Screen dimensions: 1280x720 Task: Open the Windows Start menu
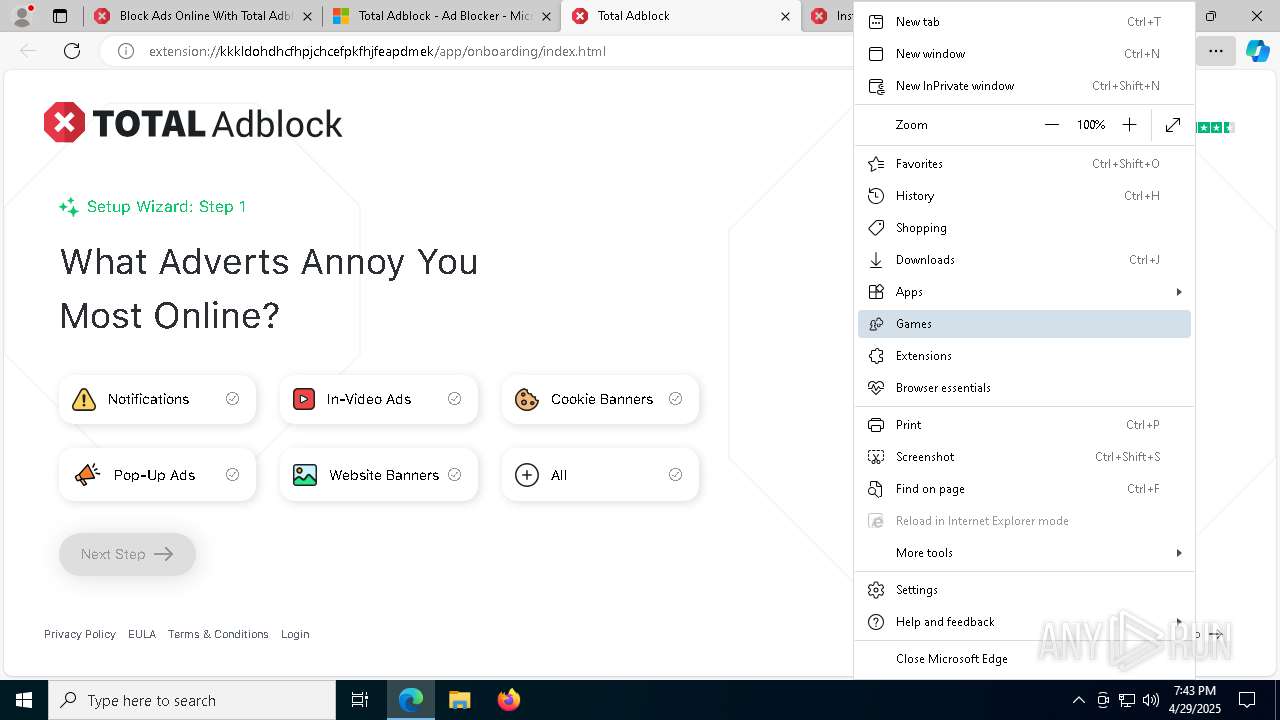tap(24, 700)
